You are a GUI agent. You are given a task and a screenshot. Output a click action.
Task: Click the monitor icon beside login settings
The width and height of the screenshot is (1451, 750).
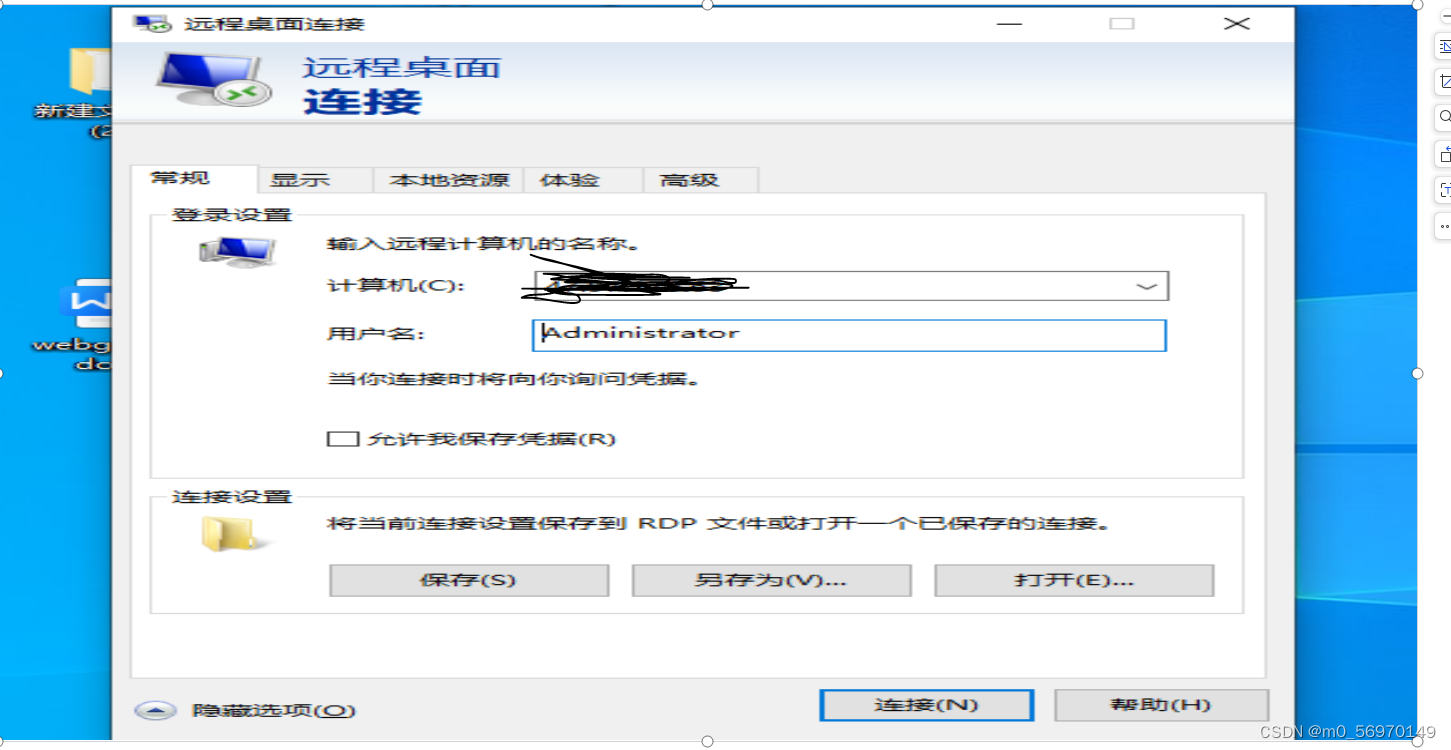click(237, 251)
